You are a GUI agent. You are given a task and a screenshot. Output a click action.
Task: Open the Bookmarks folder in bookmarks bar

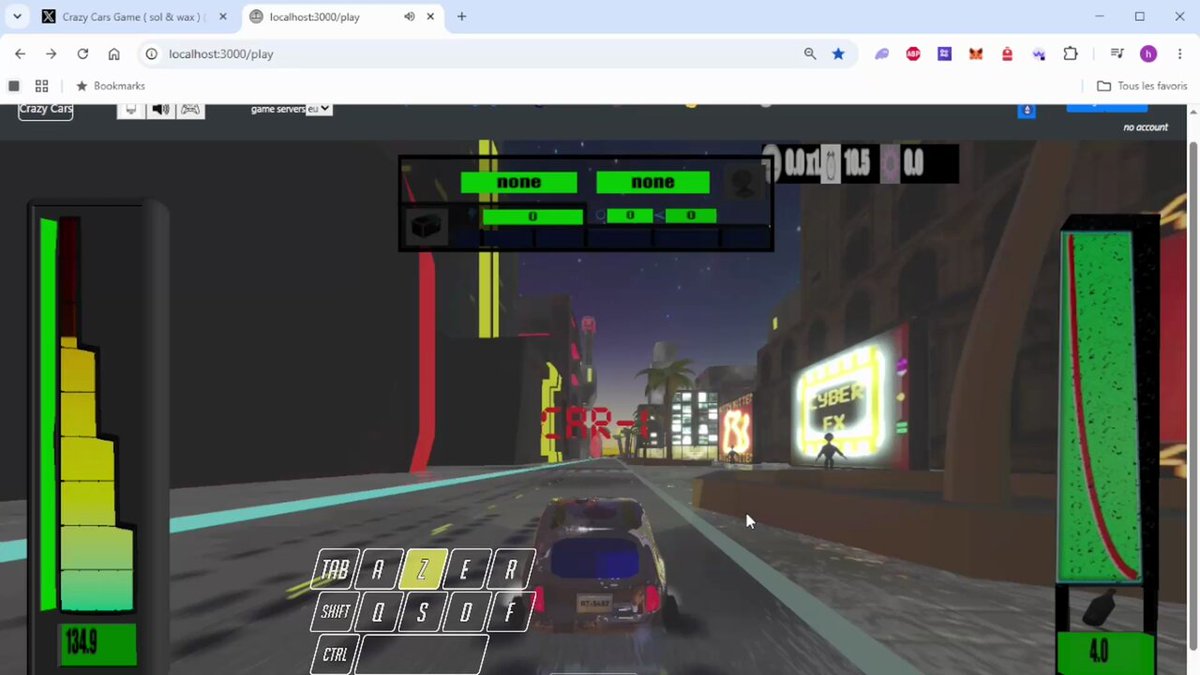111,86
